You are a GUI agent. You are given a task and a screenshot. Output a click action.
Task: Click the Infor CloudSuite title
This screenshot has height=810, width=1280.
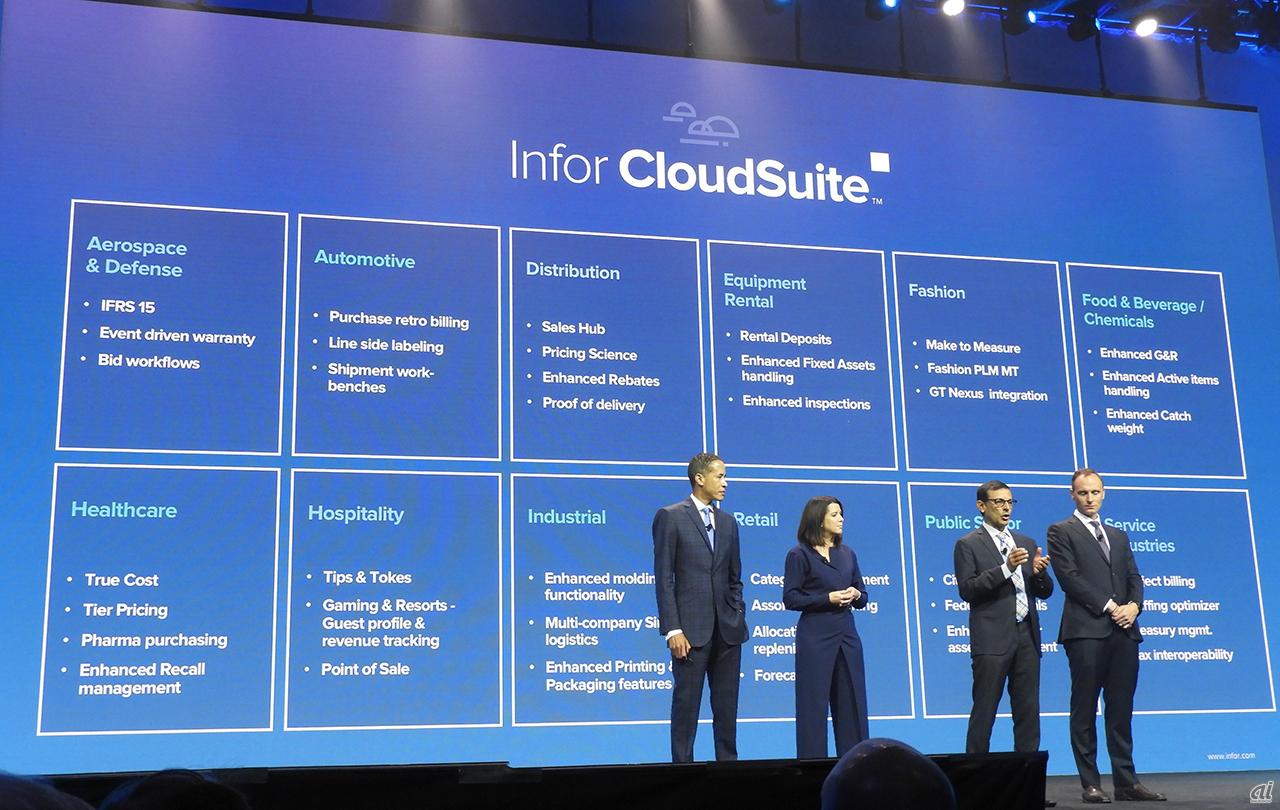pos(700,172)
